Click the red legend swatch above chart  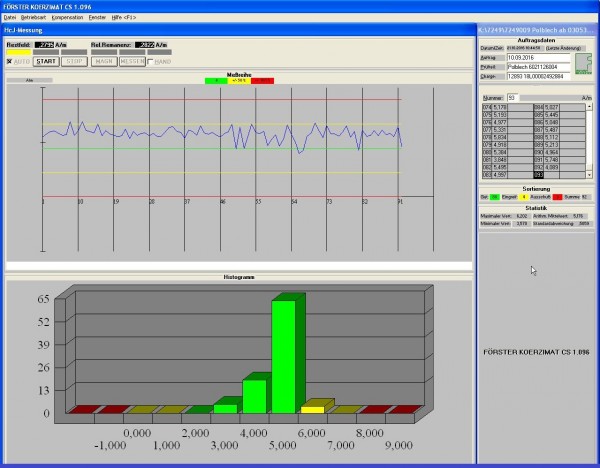coord(262,81)
